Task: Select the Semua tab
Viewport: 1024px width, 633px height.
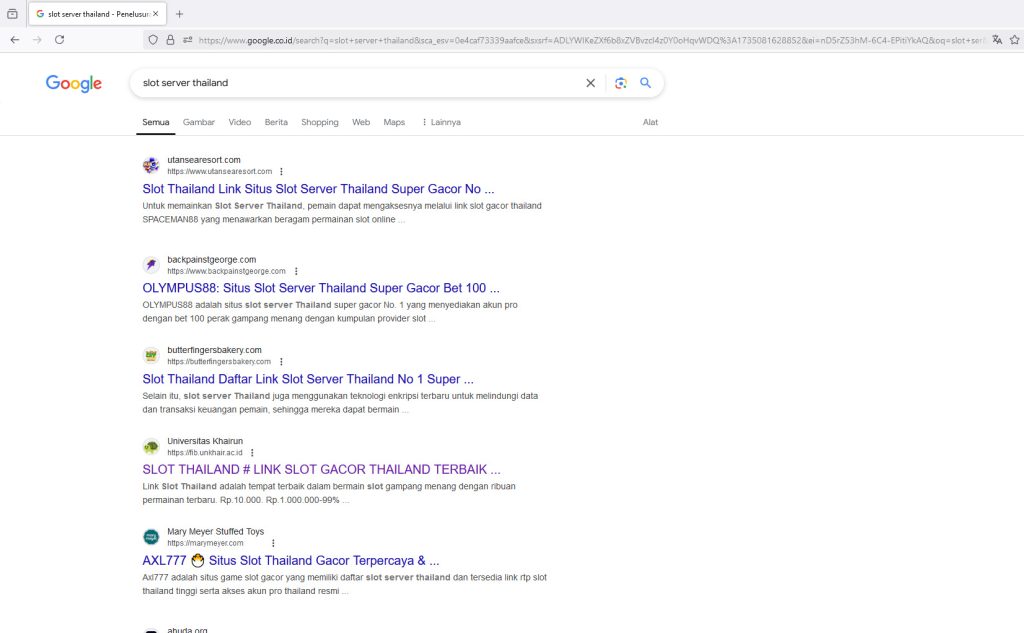Action: click(155, 122)
